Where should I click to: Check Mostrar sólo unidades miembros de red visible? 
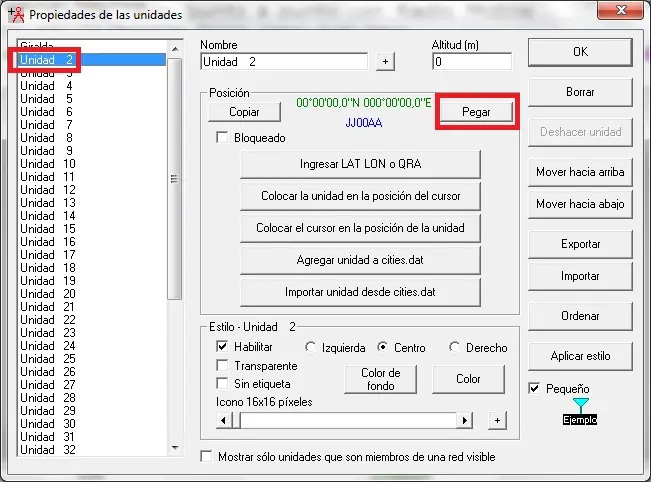[x=206, y=456]
